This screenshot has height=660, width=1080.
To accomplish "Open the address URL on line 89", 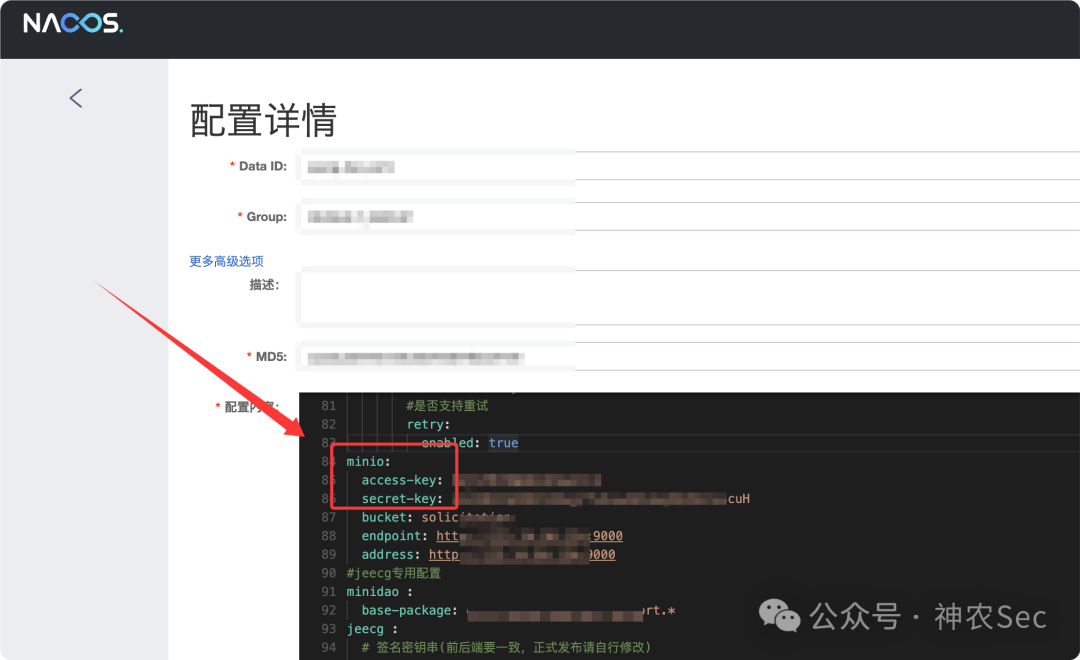I will click(521, 555).
